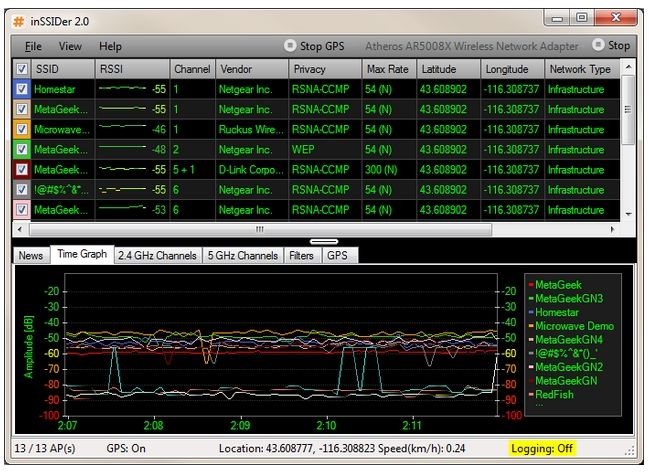Click the horizontal scrollbar right arrow
Viewport: 649px width, 474px height.
[x=611, y=229]
